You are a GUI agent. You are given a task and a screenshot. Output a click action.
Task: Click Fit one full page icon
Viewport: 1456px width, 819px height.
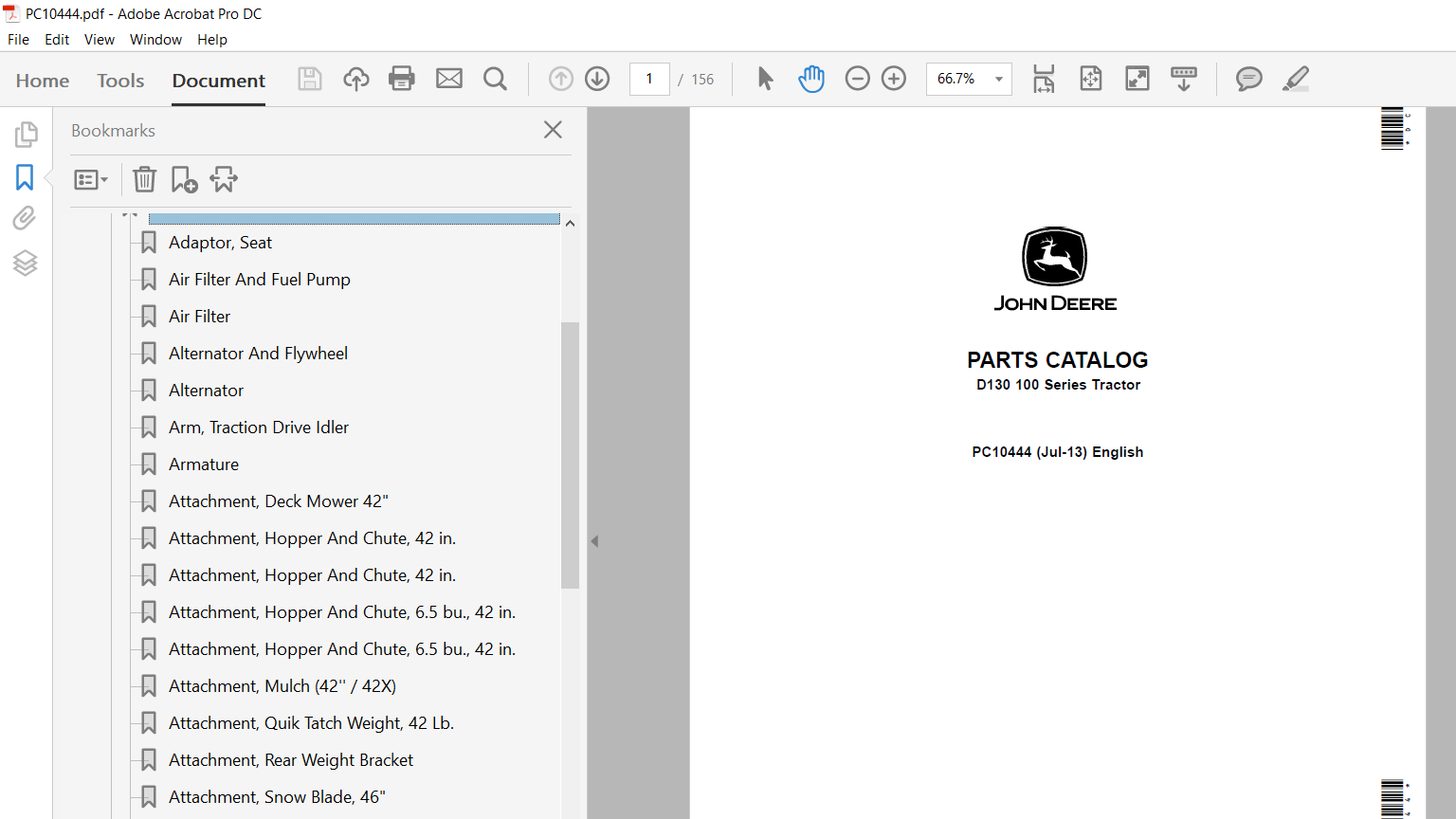1091,79
